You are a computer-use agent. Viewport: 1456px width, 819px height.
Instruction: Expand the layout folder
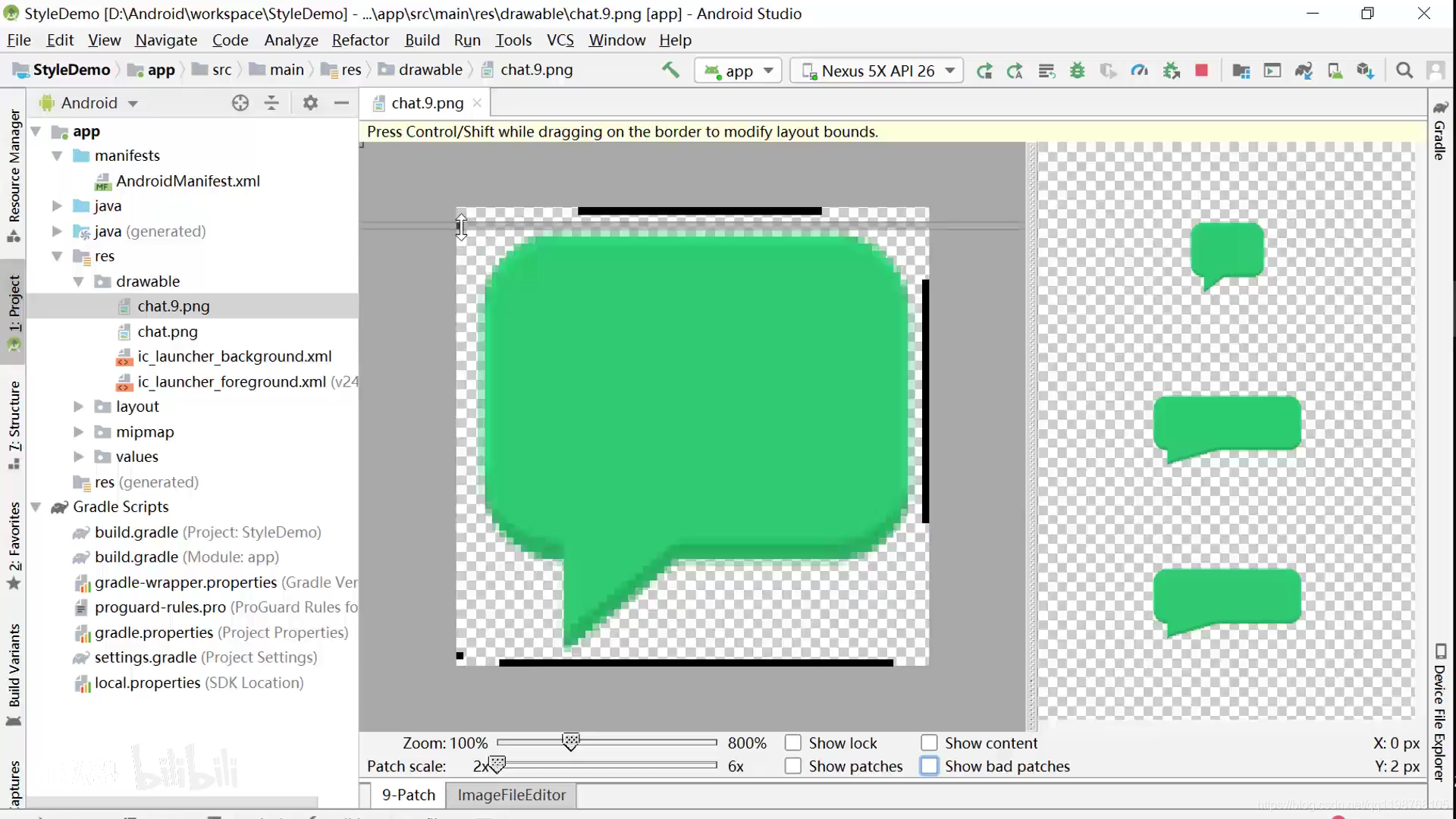coord(78,406)
